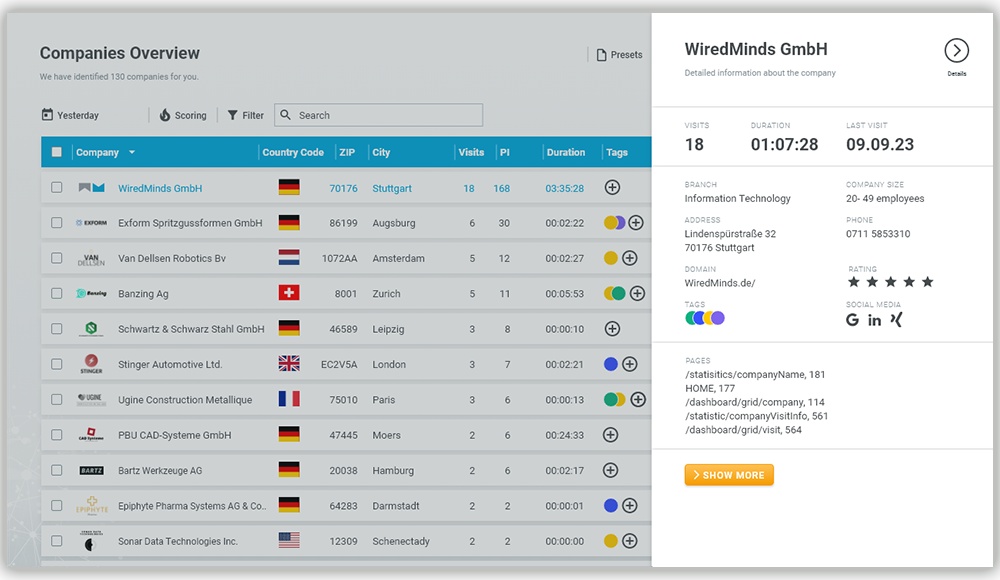
Task: Select the Sonar Data Technologies Inc. row name
Action: (178, 541)
